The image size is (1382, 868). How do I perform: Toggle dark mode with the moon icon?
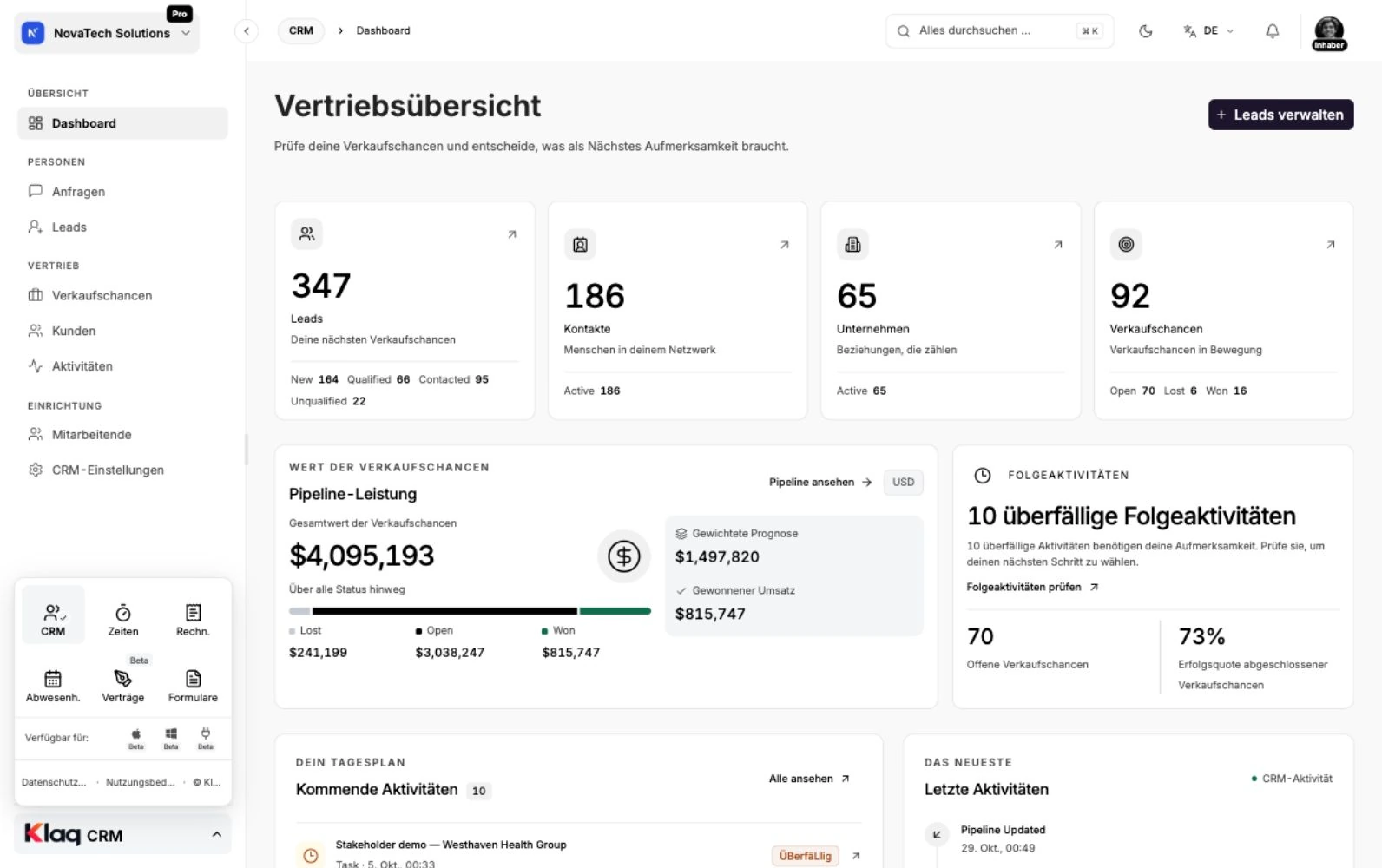click(x=1146, y=31)
